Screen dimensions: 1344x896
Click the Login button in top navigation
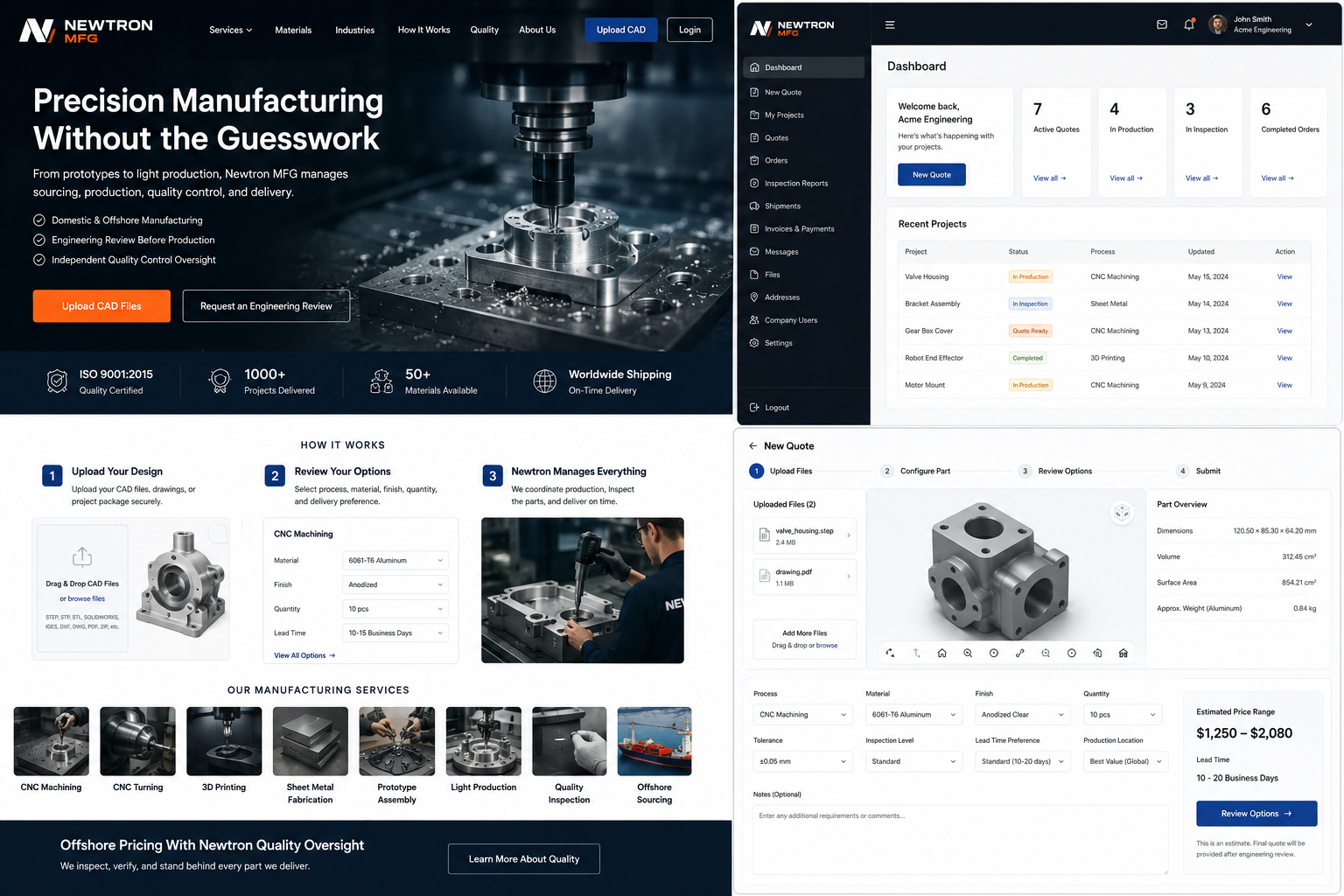(x=689, y=30)
